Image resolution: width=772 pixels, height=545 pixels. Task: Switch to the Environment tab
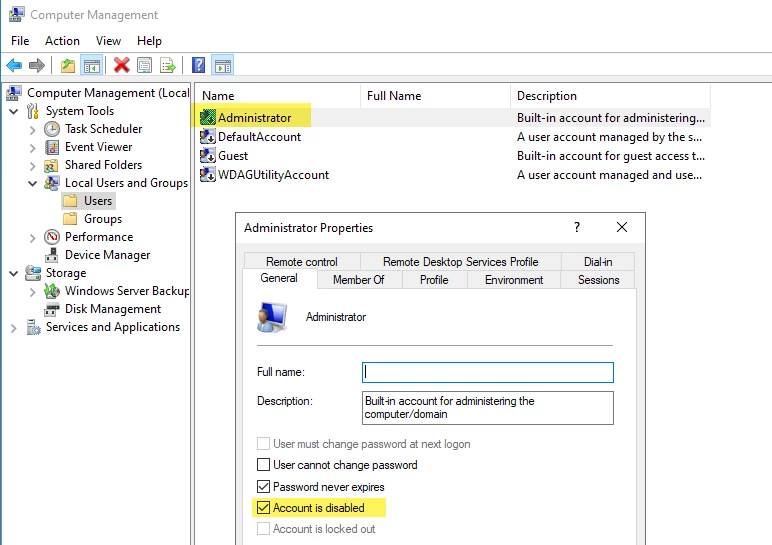514,280
